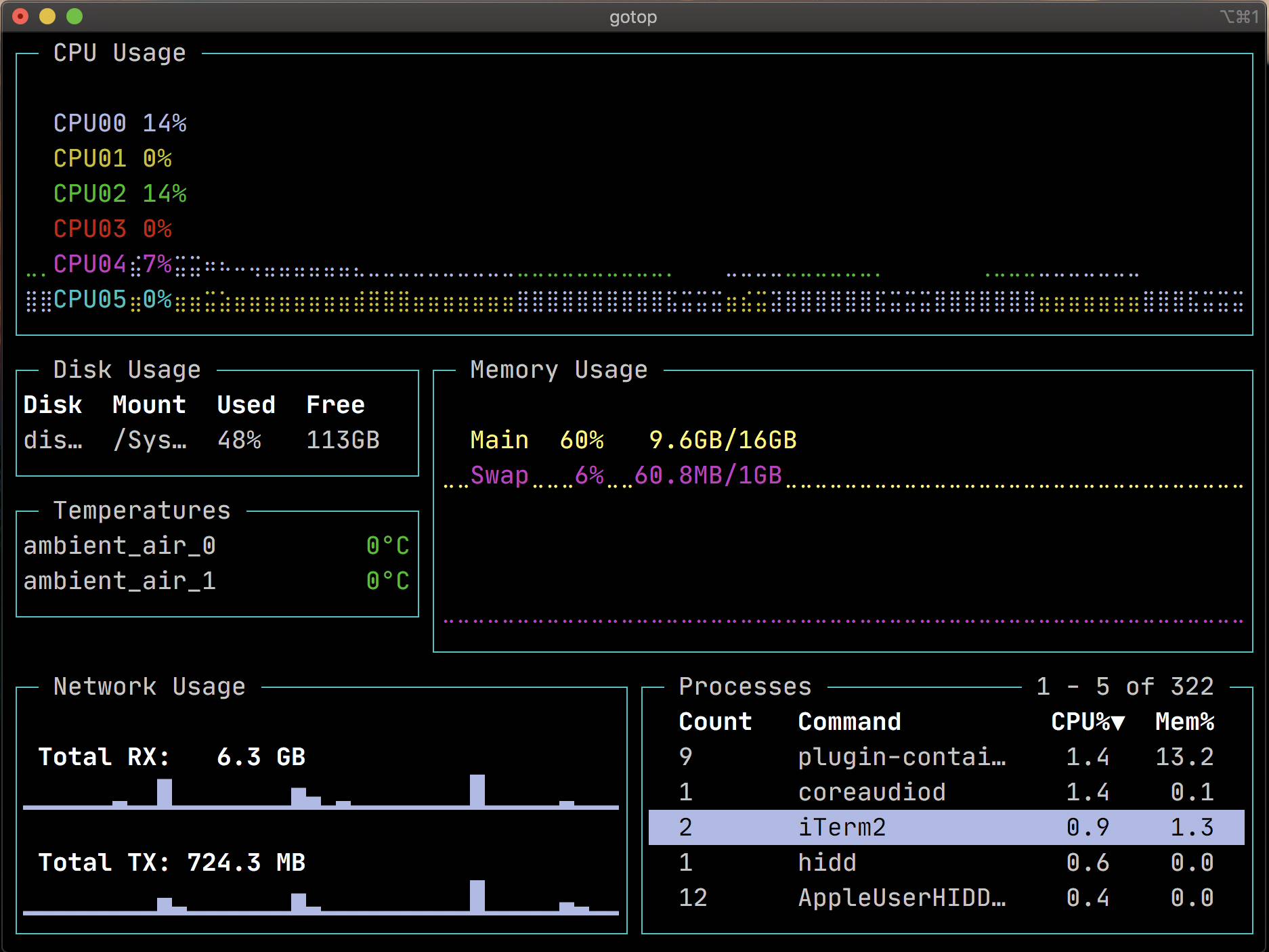Image resolution: width=1269 pixels, height=952 pixels.
Task: Click the ambient_air_1 temperature row
Action: tap(217, 581)
